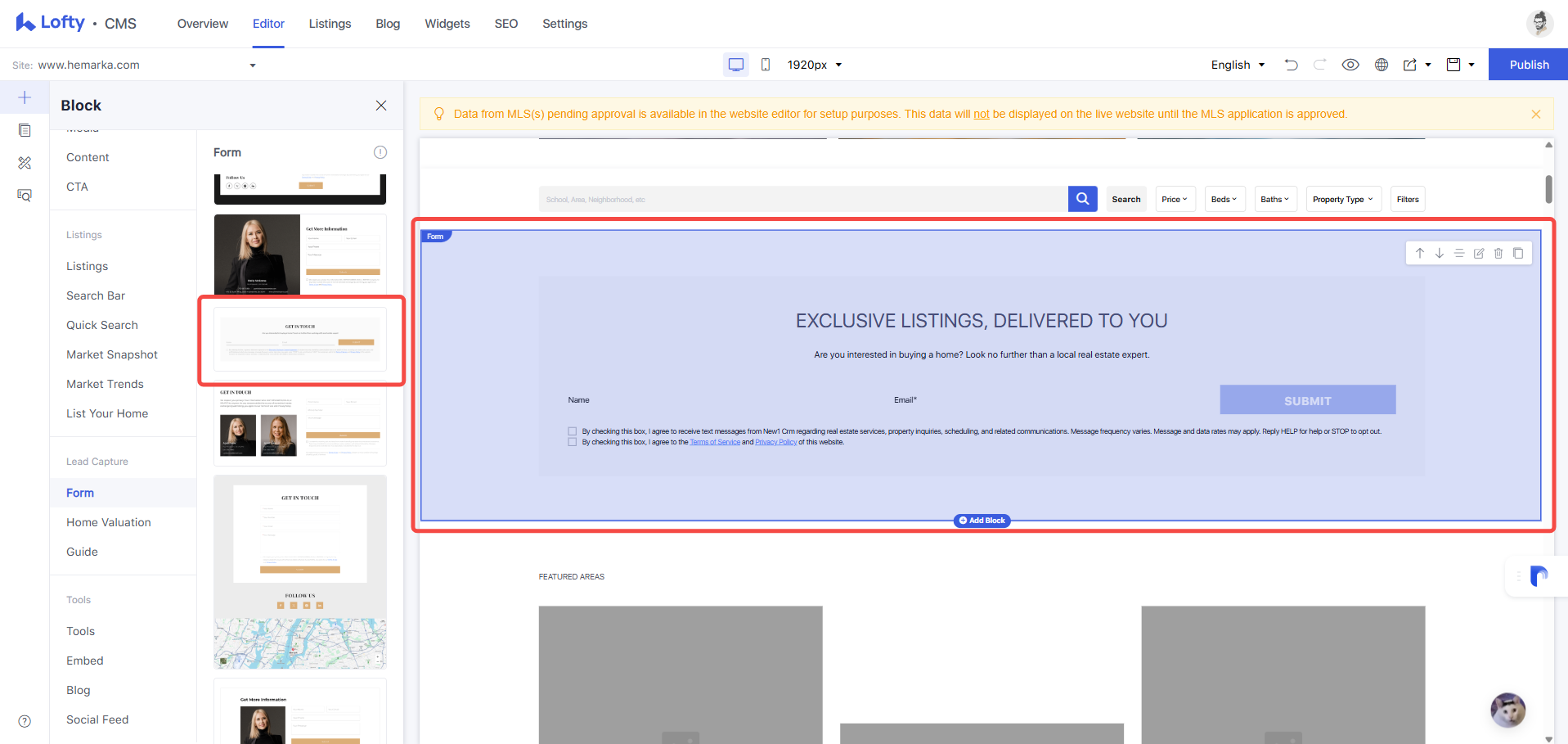Open the design tools sidebar icon
The height and width of the screenshot is (744, 1568).
(x=25, y=163)
